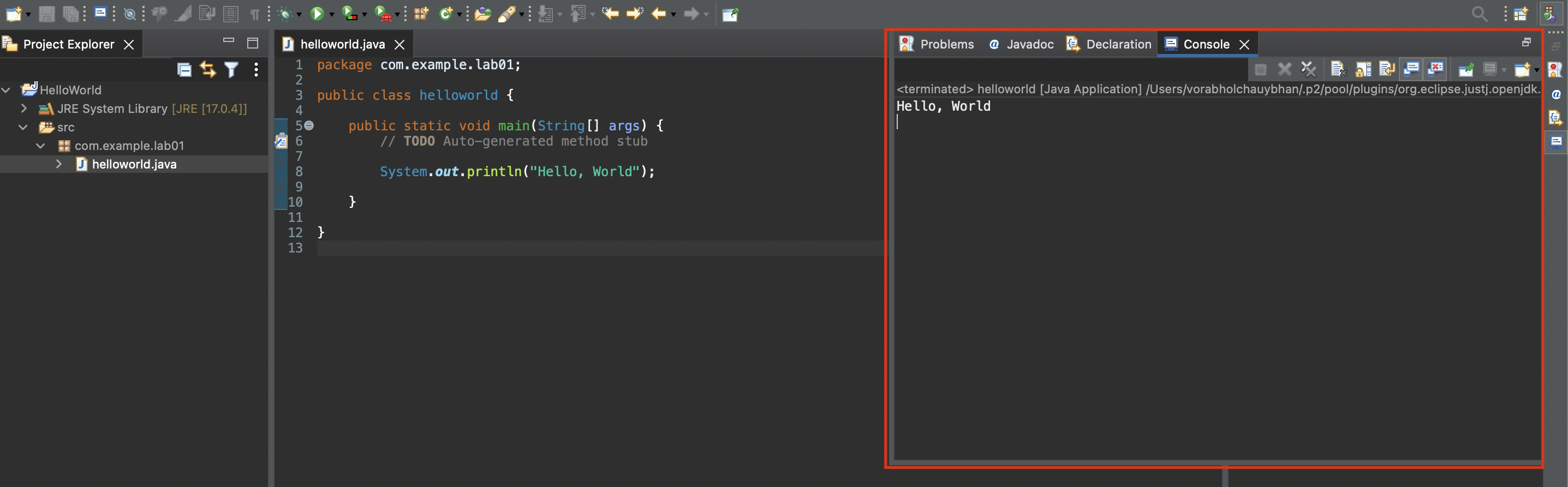Open Project Explorer filter icon
The image size is (1568, 487).
click(x=231, y=70)
